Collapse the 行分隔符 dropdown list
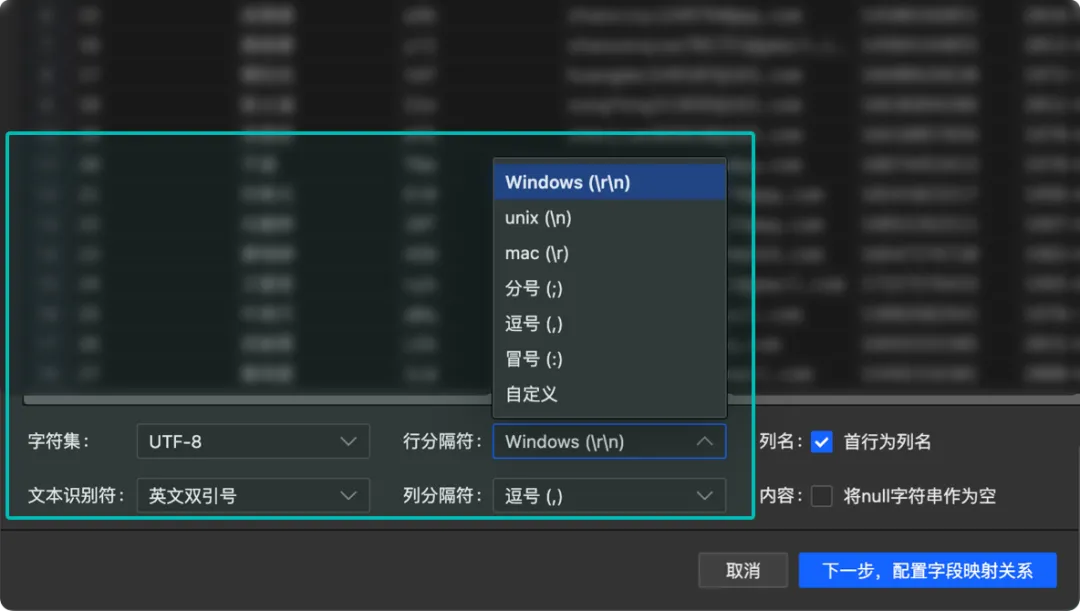This screenshot has height=611, width=1080. [610, 441]
